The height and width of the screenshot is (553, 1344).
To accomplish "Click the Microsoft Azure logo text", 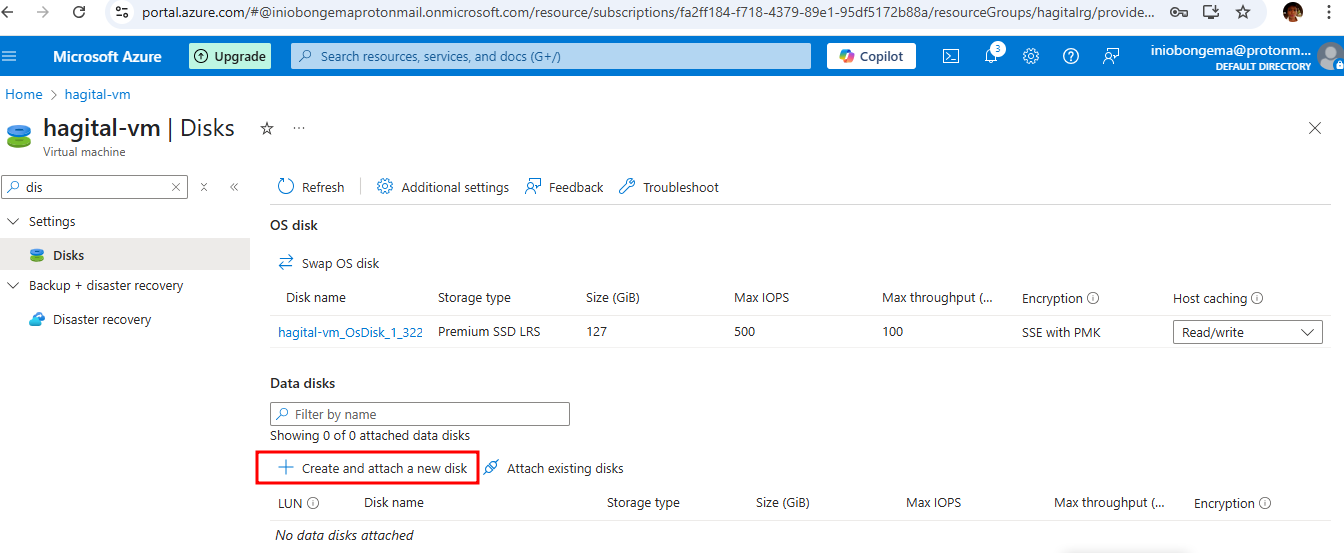I will tap(107, 56).
